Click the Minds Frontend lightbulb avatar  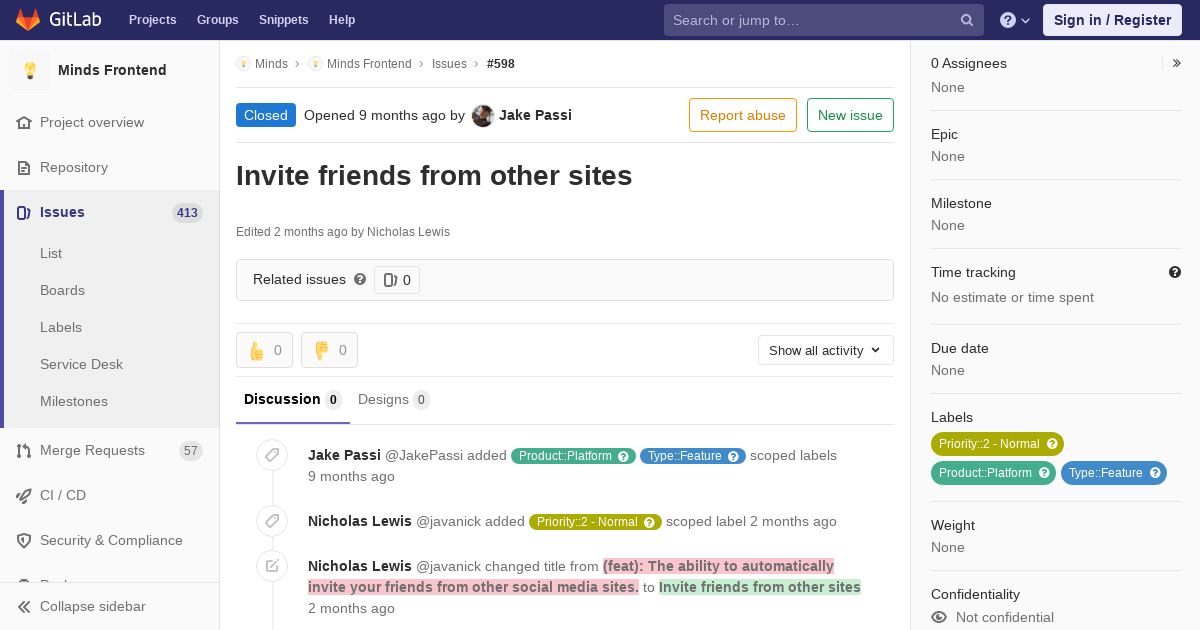30,70
